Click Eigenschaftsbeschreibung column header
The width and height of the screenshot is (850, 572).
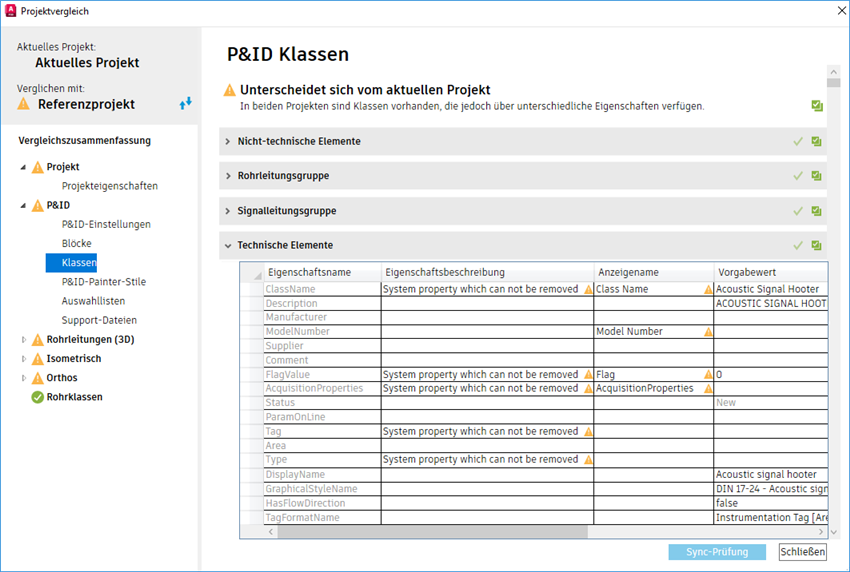(x=487, y=272)
